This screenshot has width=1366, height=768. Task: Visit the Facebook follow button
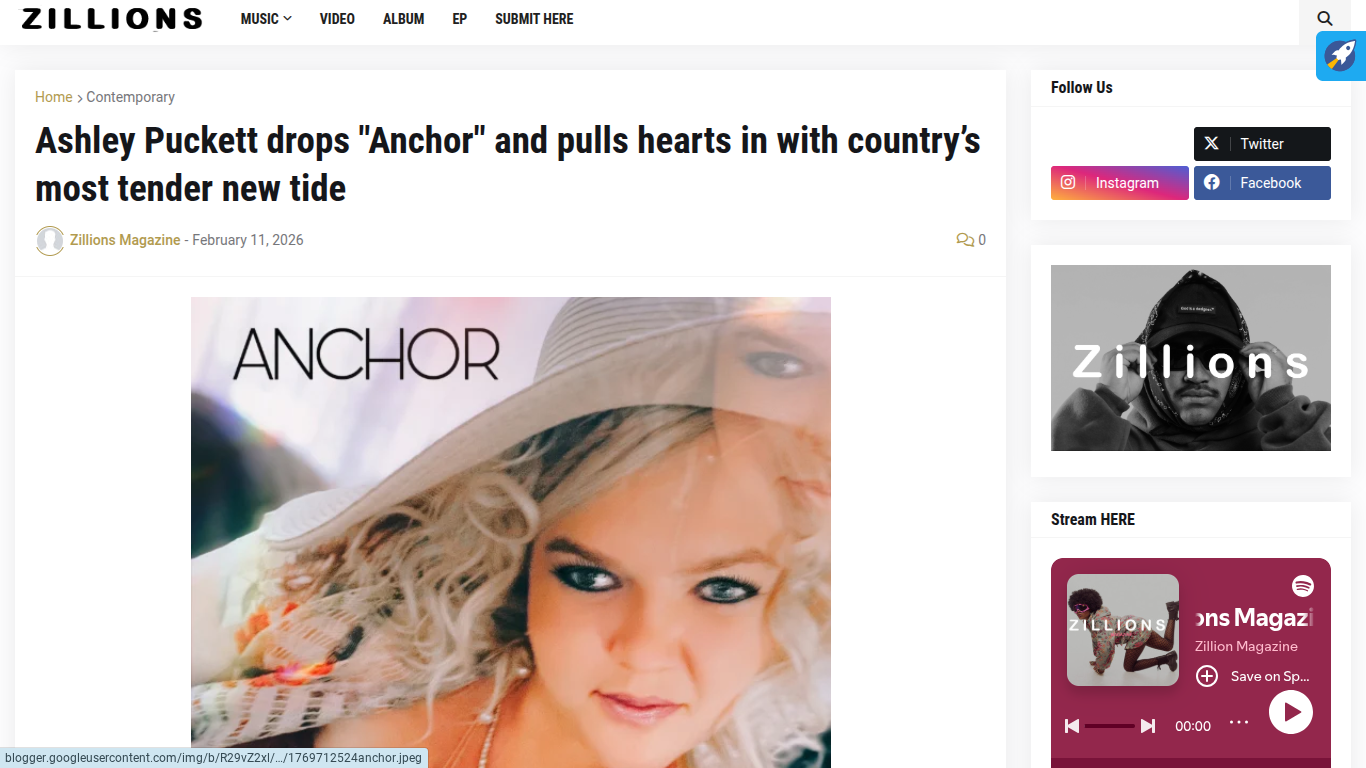click(x=1262, y=183)
